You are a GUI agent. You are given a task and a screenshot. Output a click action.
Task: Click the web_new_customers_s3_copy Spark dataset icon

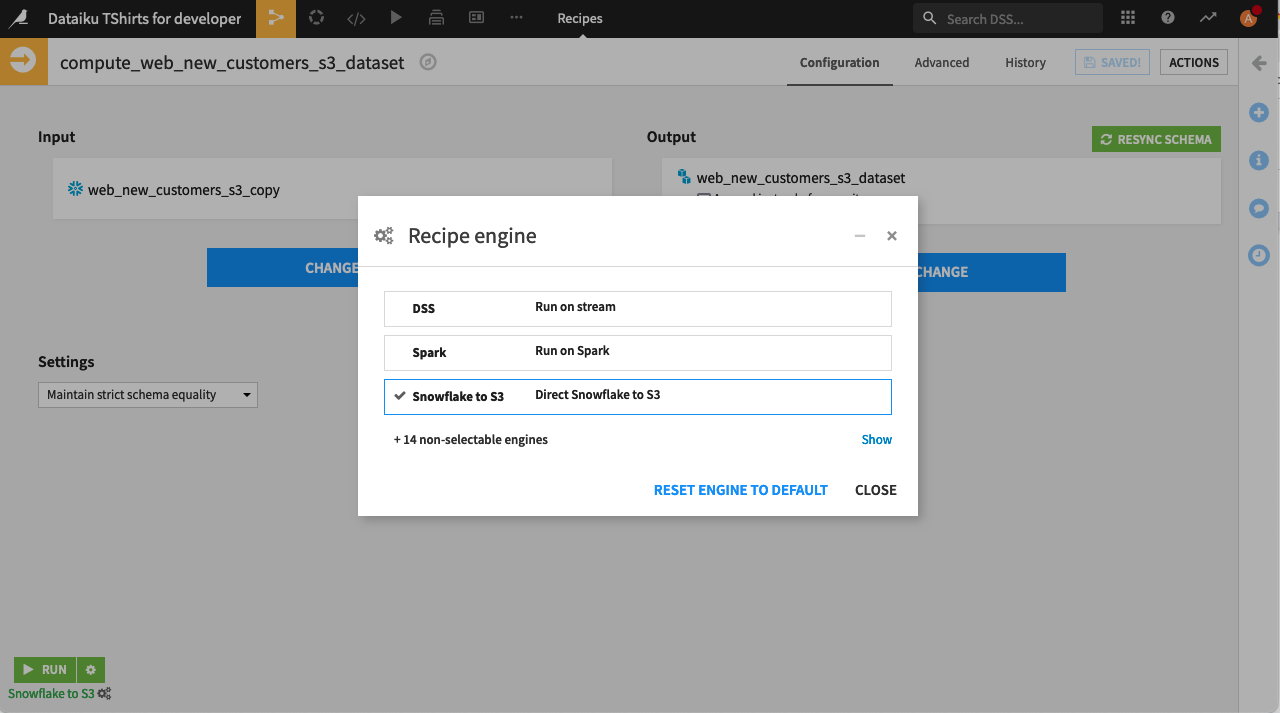tap(74, 189)
